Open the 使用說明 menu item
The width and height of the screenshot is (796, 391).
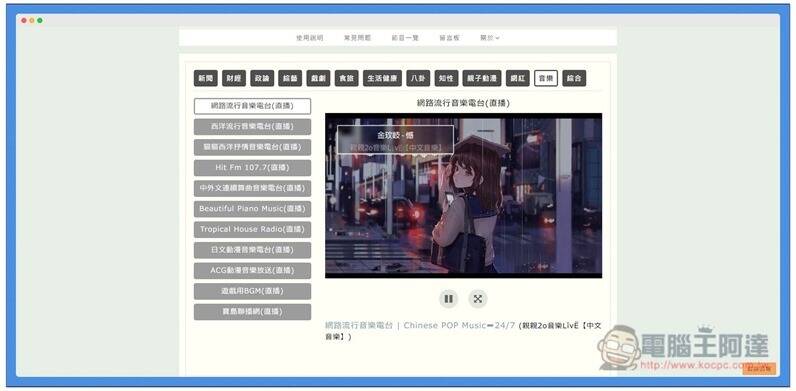pos(310,38)
